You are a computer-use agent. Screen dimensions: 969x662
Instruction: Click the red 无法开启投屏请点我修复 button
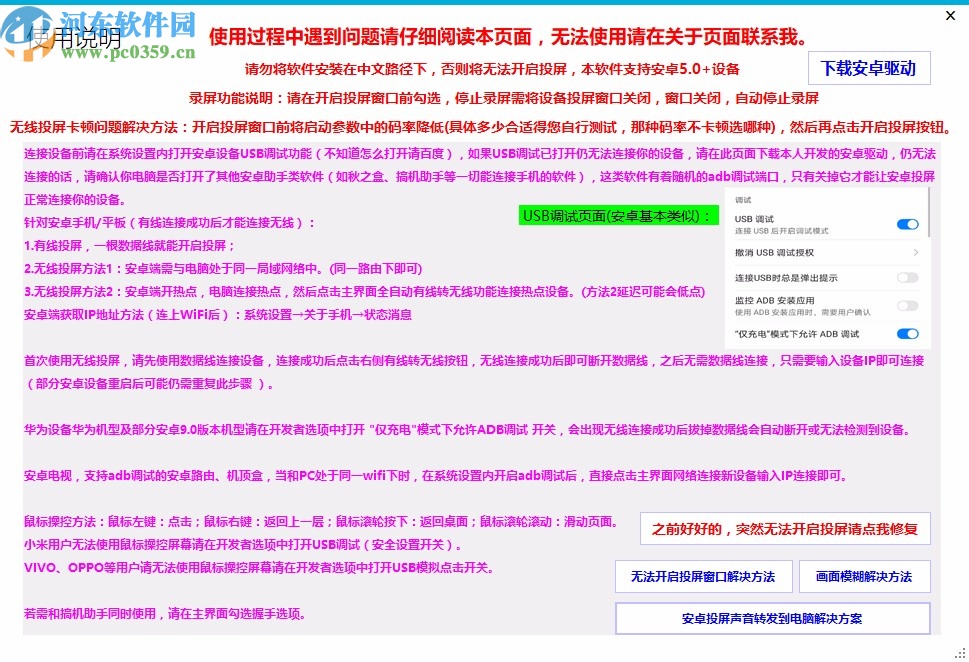pyautogui.click(x=784, y=528)
